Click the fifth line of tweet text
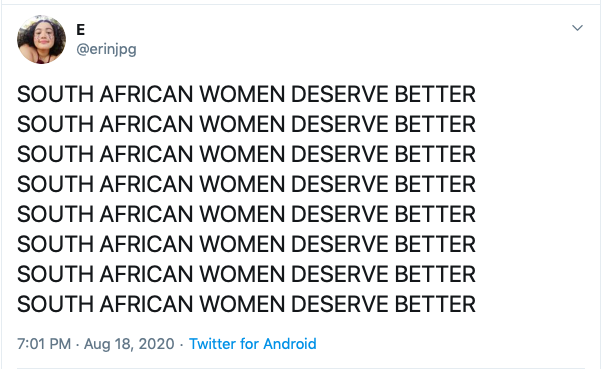The image size is (603, 369). tap(247, 214)
